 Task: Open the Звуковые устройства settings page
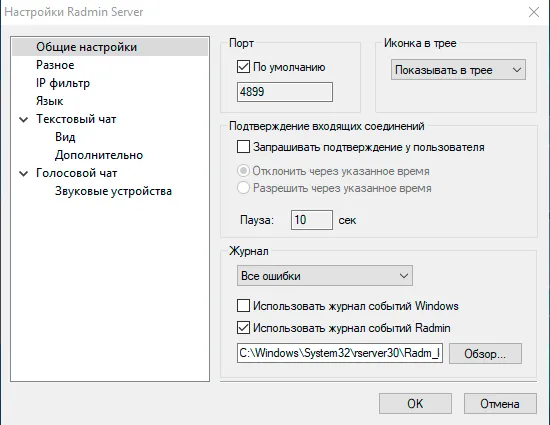(x=113, y=191)
